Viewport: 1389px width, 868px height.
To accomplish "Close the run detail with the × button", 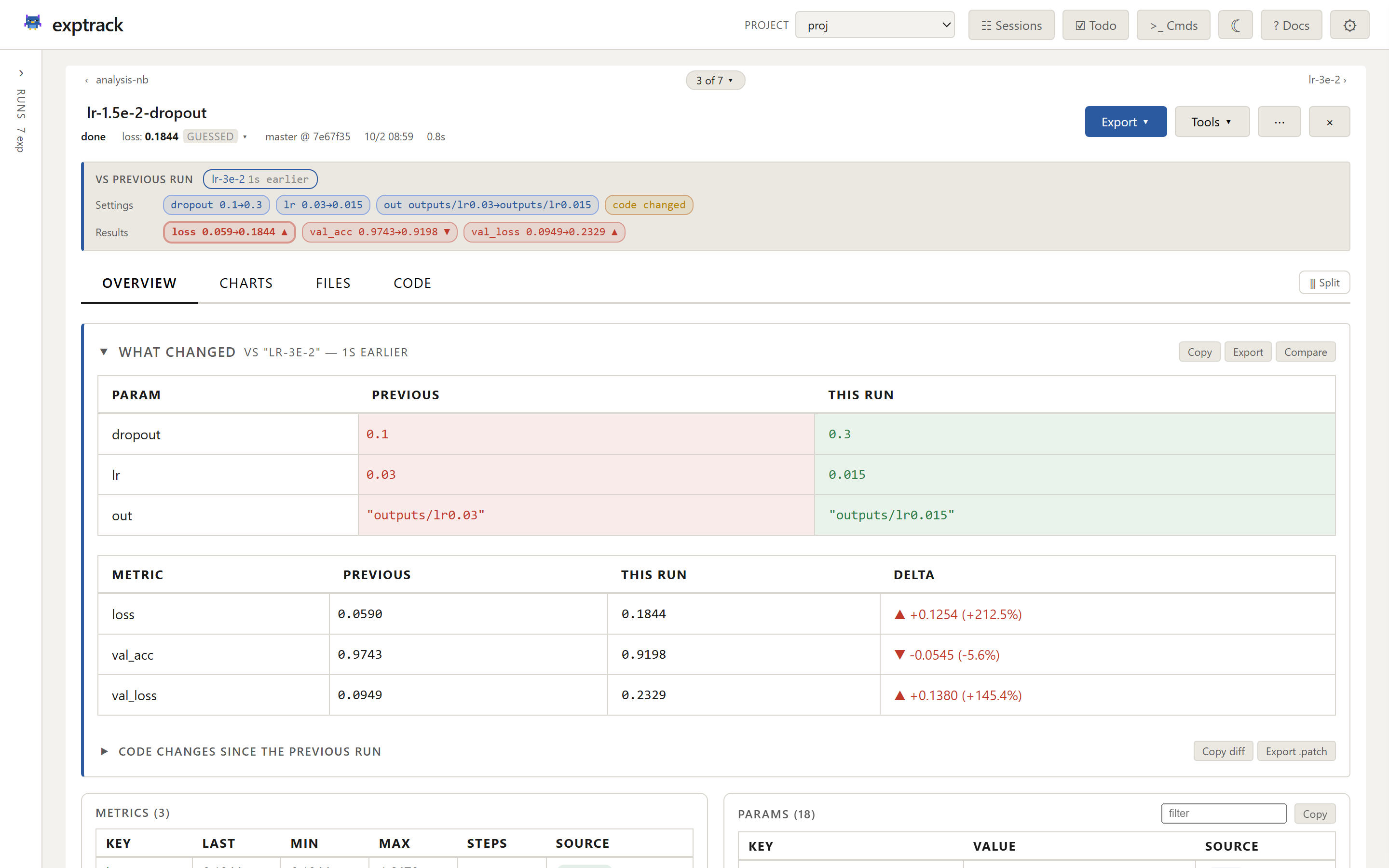I will (x=1329, y=122).
